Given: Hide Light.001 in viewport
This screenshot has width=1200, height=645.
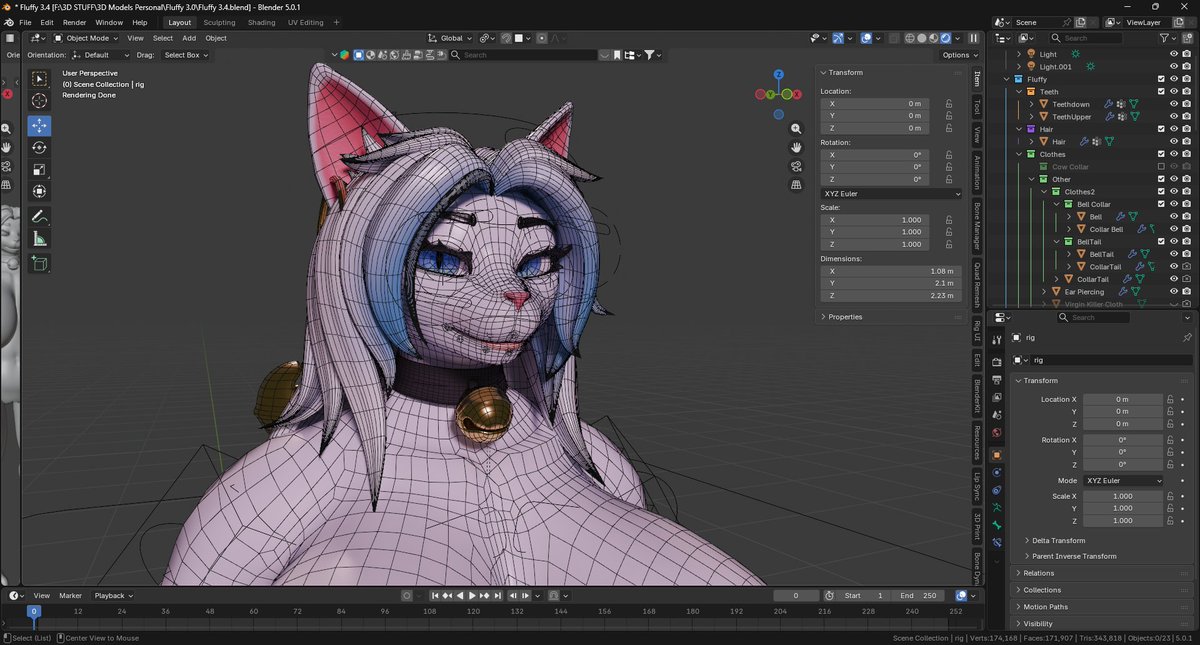Looking at the screenshot, I should click(x=1174, y=67).
